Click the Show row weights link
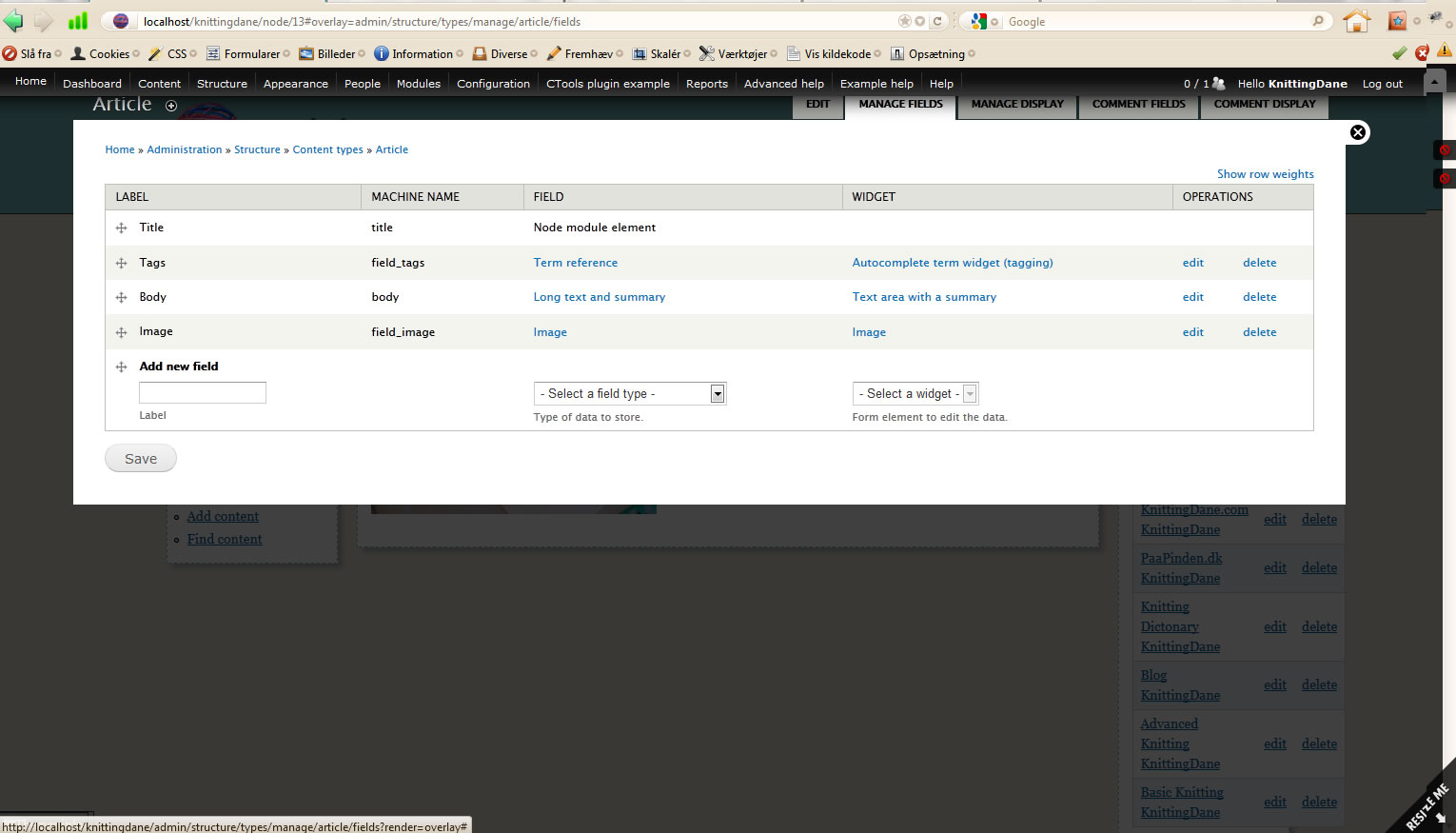1456x833 pixels. click(1265, 174)
